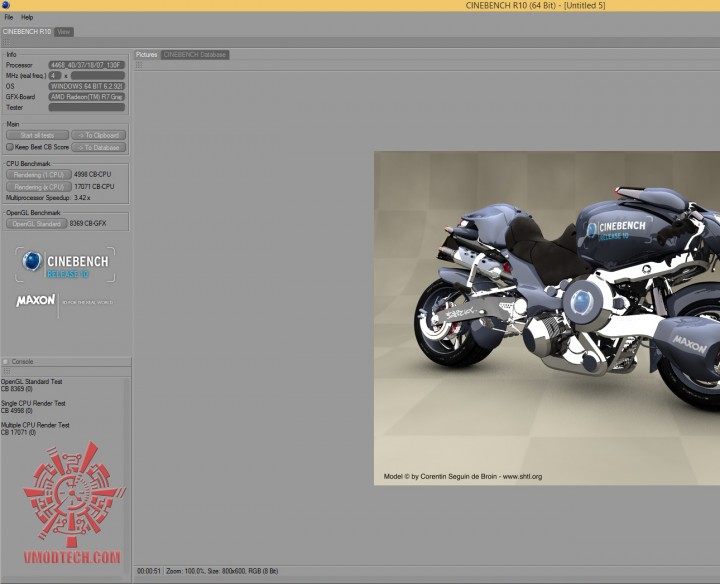
Task: Click the MHz real frequency value field
Action: tap(98, 76)
